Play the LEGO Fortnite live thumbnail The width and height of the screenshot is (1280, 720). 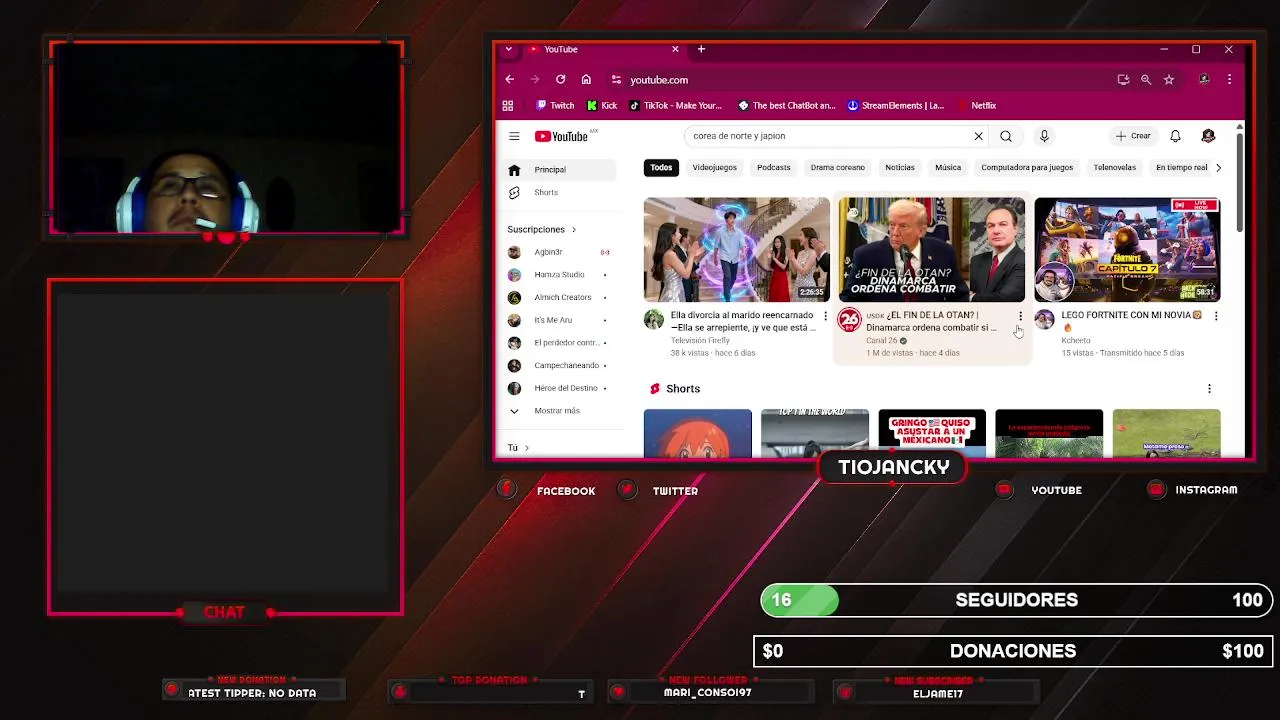(1127, 250)
